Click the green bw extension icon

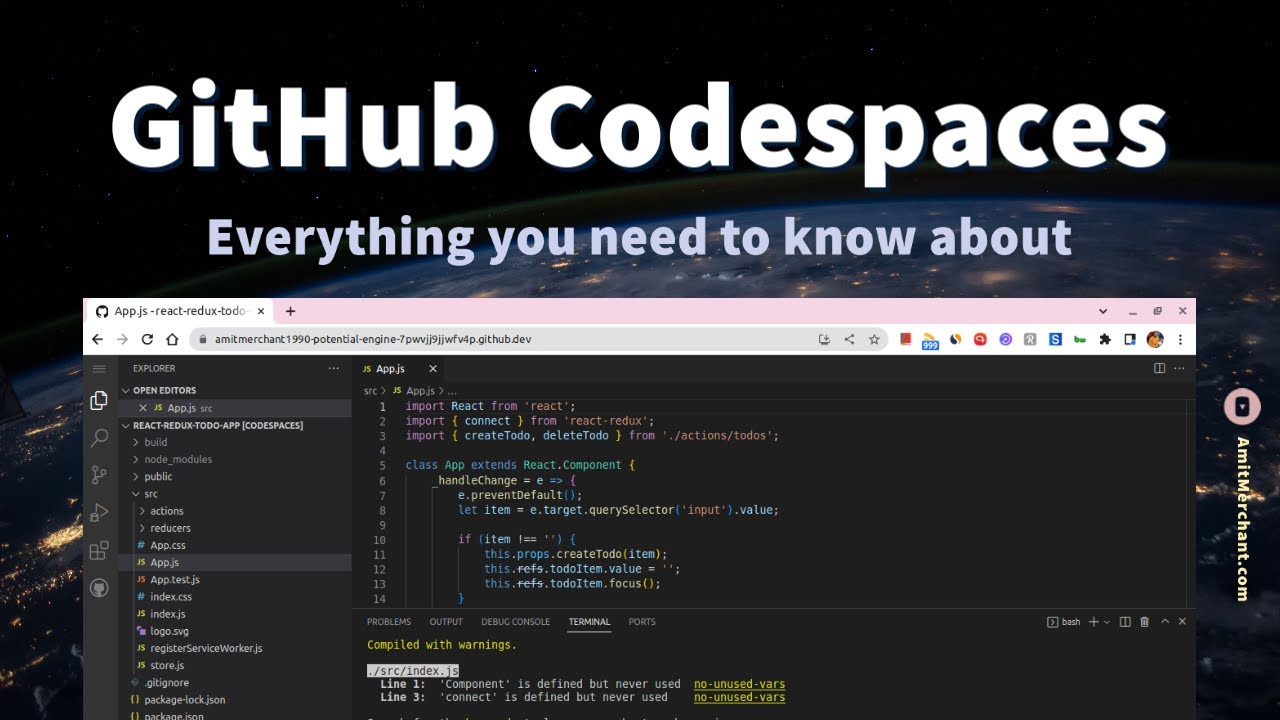pos(1080,339)
